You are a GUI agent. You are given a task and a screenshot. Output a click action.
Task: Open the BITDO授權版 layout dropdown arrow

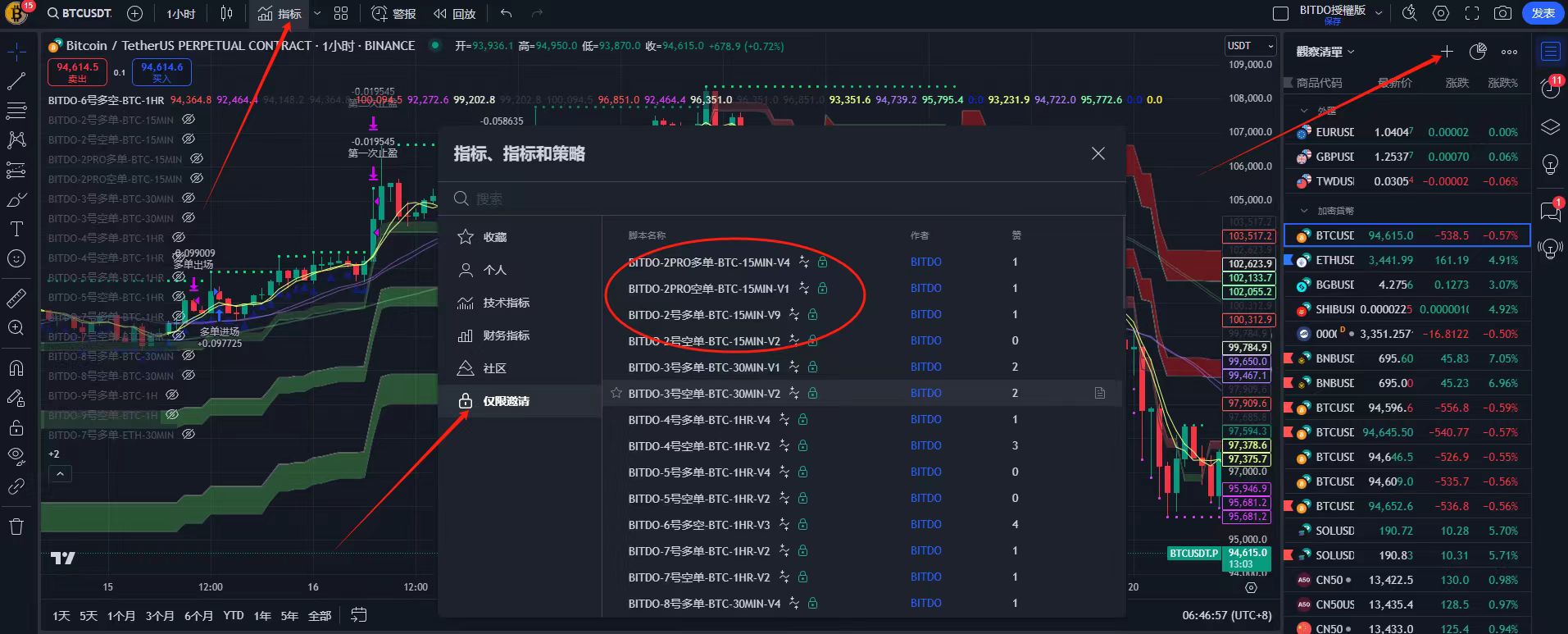click(x=1379, y=13)
